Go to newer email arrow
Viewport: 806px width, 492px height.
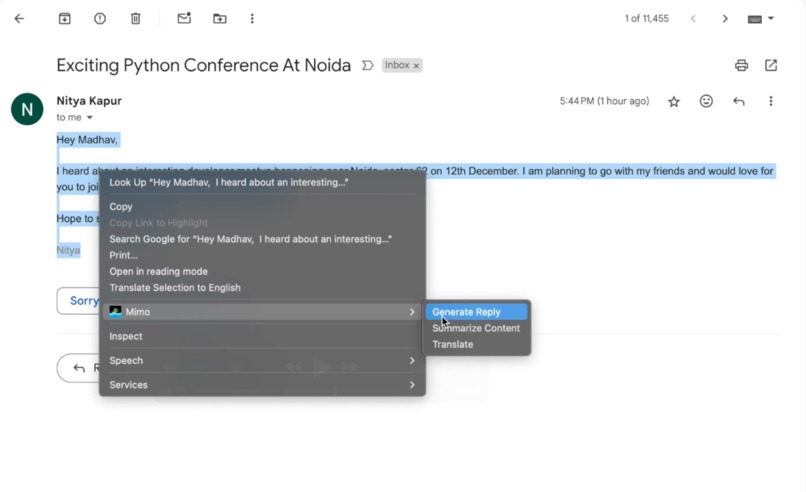click(693, 19)
